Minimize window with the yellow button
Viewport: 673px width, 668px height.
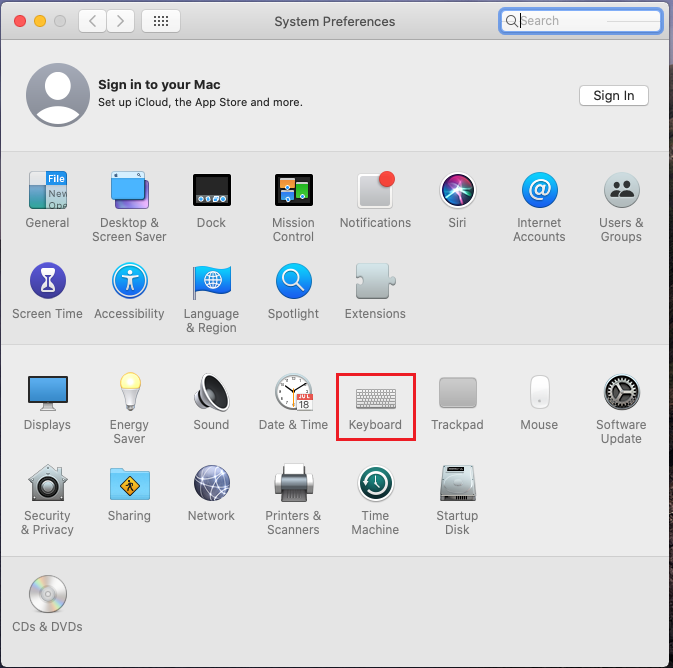(40, 21)
